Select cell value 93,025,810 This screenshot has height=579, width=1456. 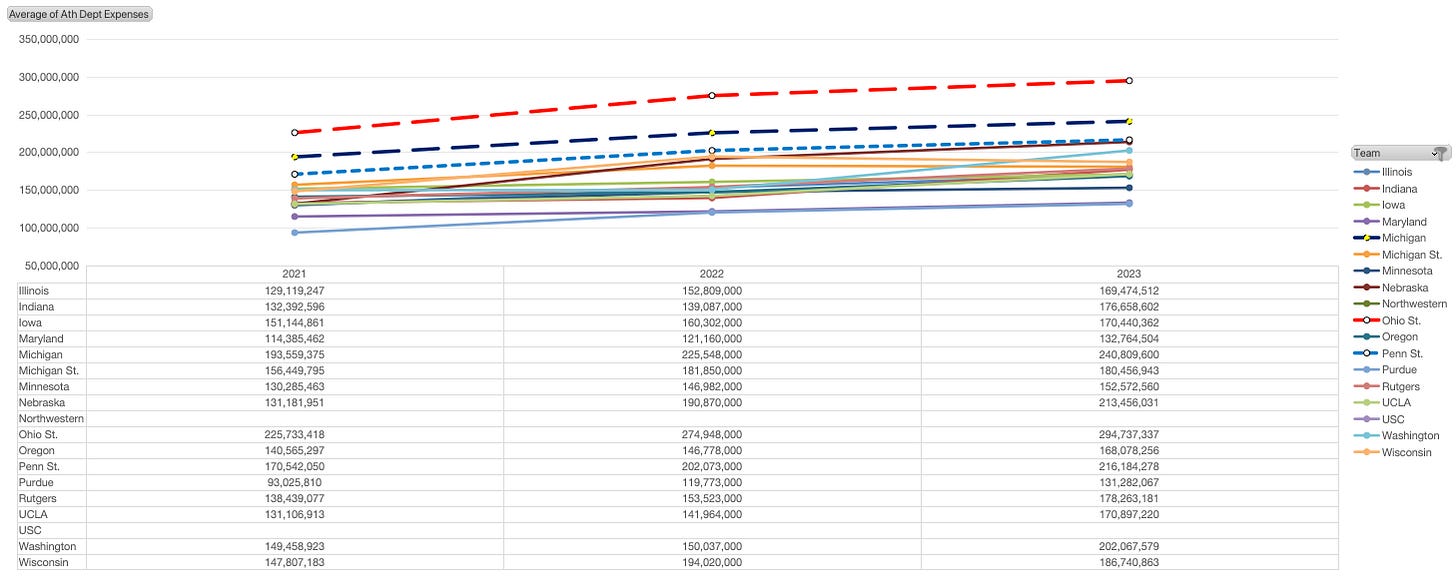(294, 482)
